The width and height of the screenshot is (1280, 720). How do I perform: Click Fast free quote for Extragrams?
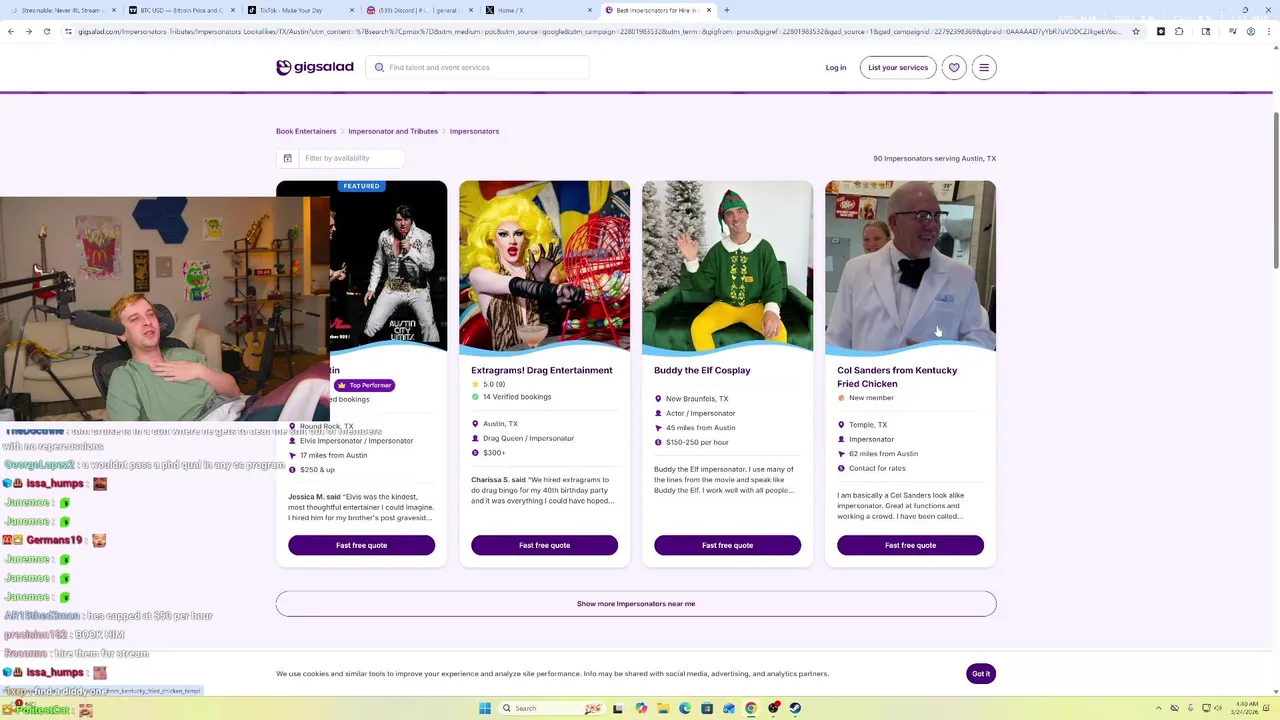[544, 545]
